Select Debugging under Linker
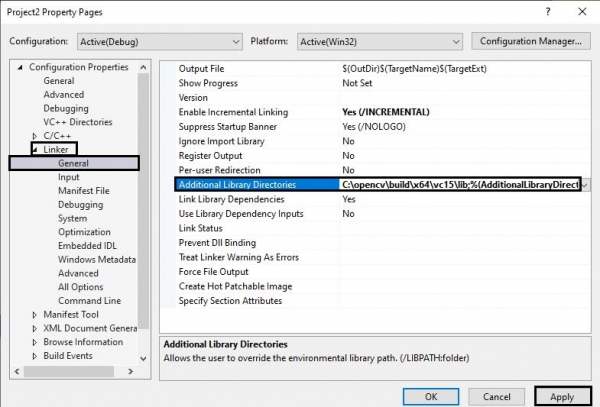 tap(81, 205)
